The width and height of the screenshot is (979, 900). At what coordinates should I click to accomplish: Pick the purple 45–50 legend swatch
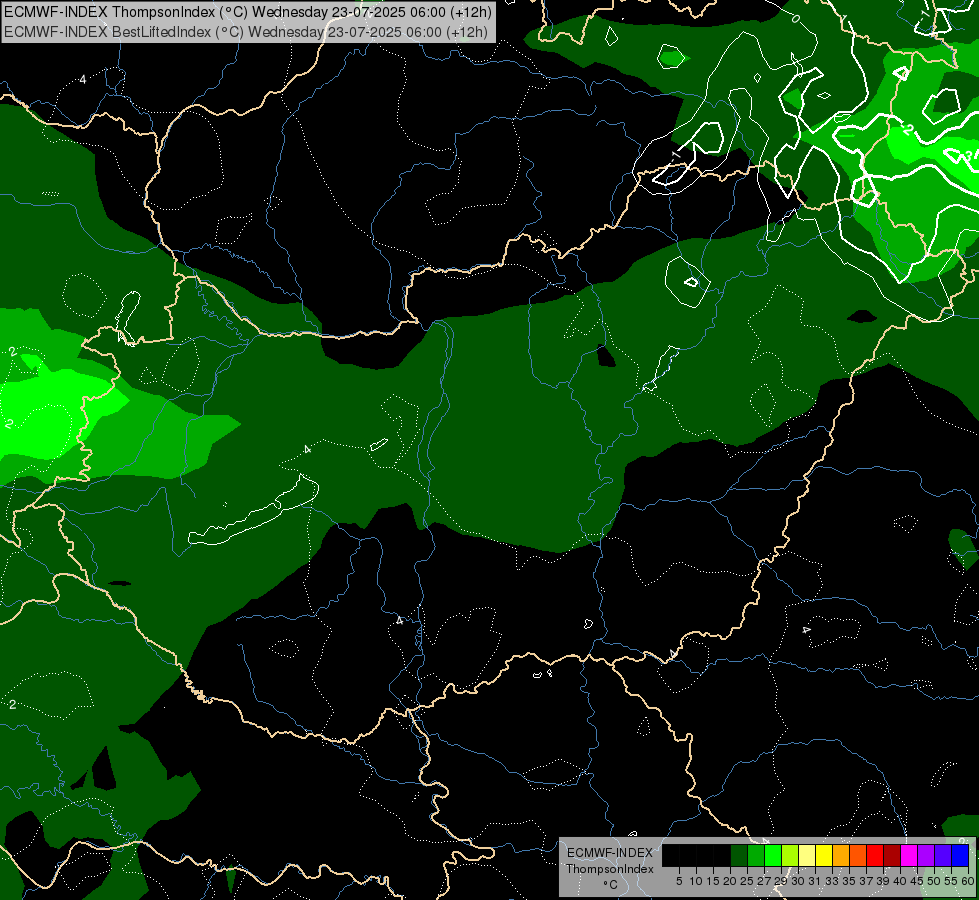[x=926, y=855]
